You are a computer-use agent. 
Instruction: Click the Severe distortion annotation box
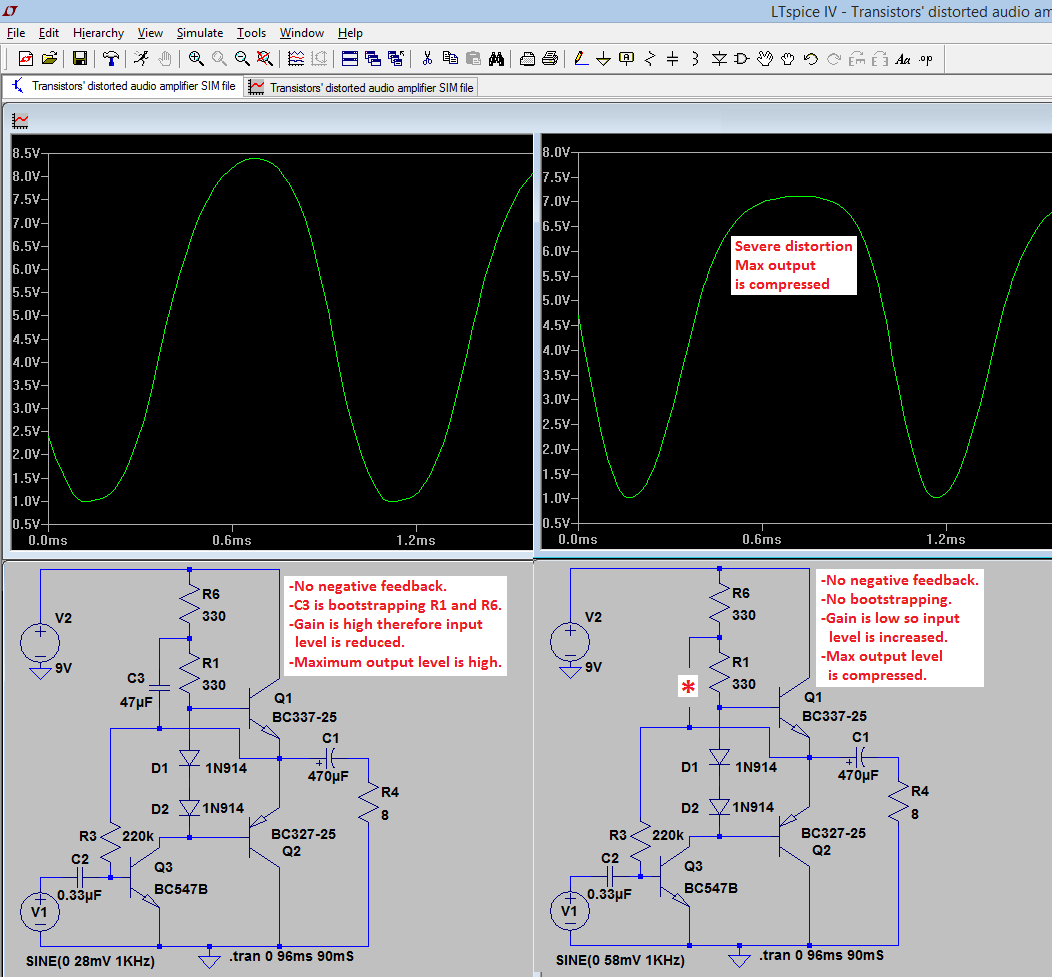tap(794, 265)
